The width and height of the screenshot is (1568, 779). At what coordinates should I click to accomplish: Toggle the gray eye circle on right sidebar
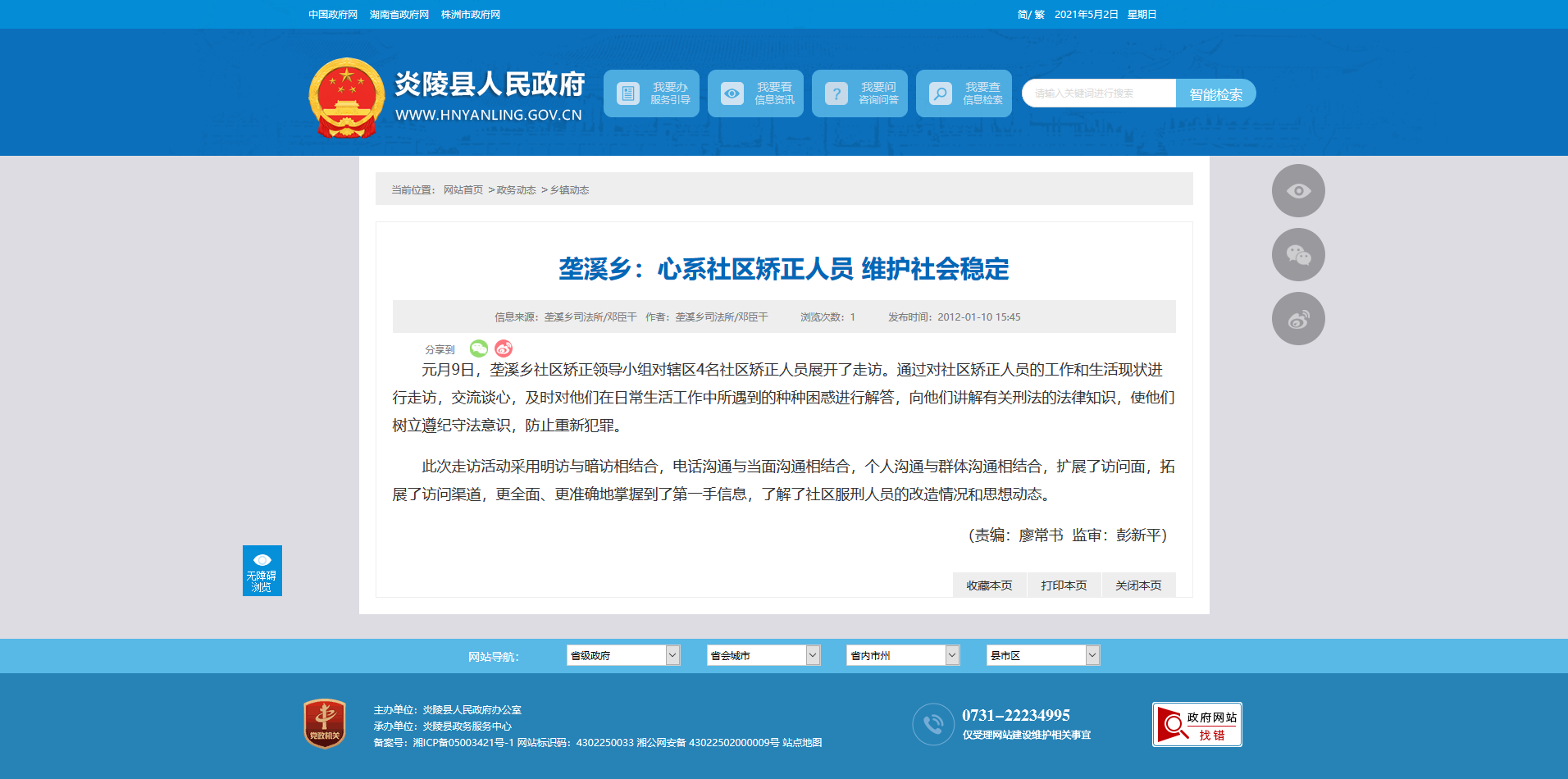coord(1297,191)
